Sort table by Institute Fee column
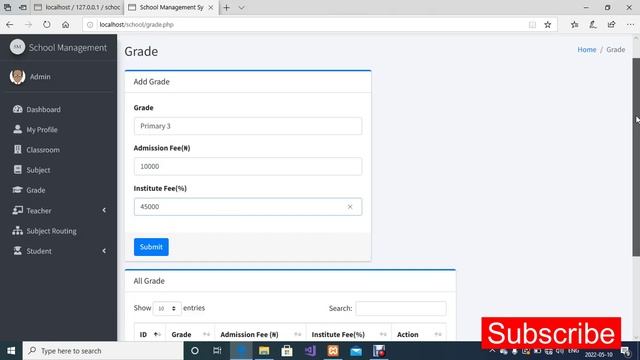This screenshot has width=640, height=360. click(349, 334)
